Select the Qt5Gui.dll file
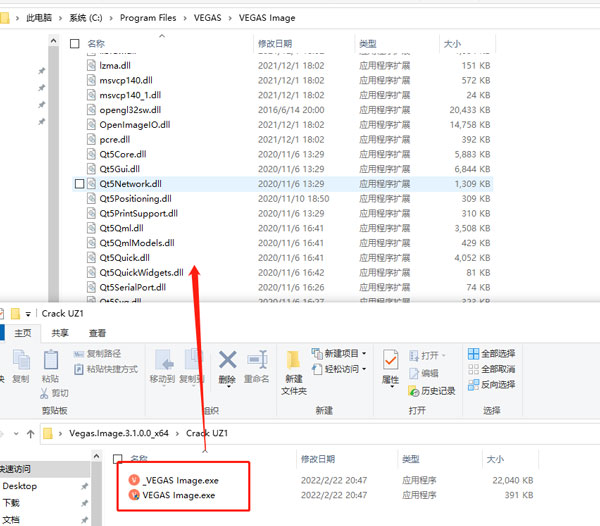 tap(119, 169)
